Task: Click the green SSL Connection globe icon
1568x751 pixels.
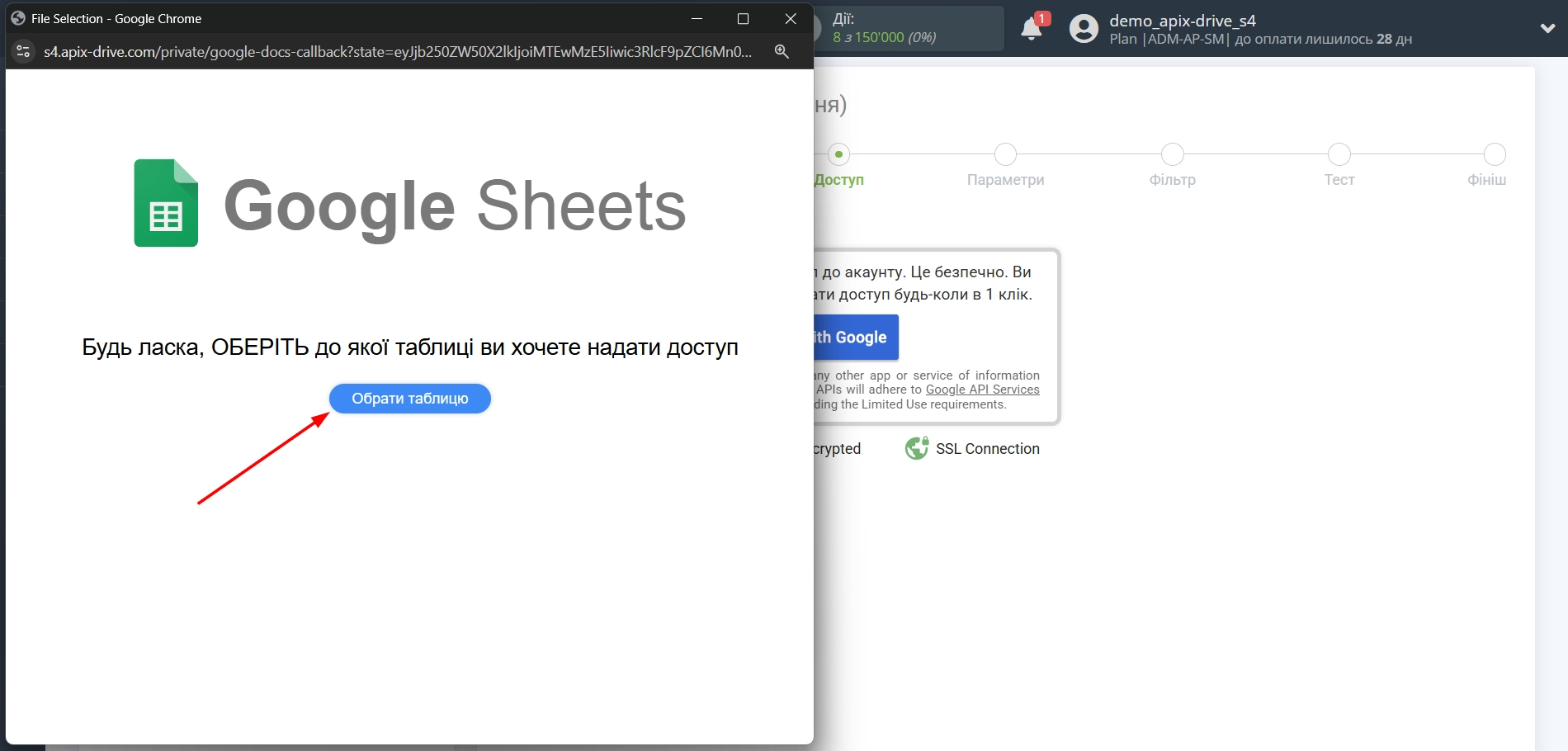Action: click(916, 448)
